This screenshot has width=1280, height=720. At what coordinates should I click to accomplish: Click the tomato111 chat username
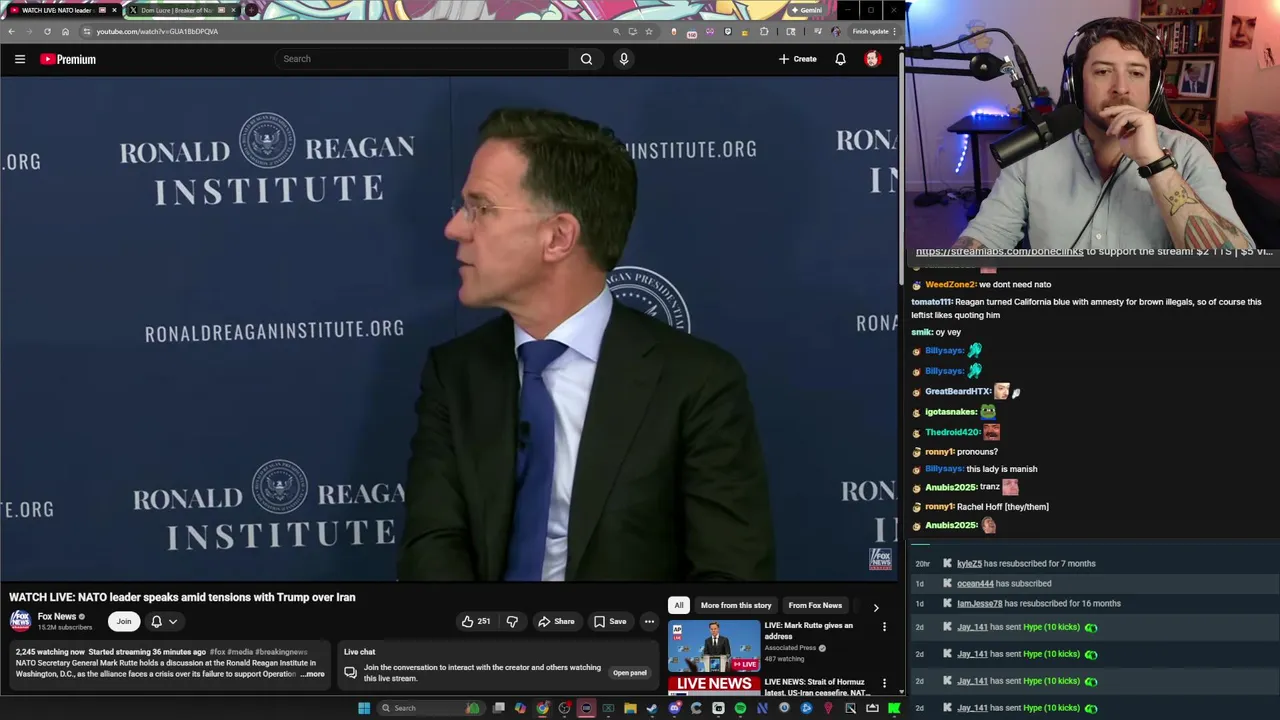[x=931, y=302]
